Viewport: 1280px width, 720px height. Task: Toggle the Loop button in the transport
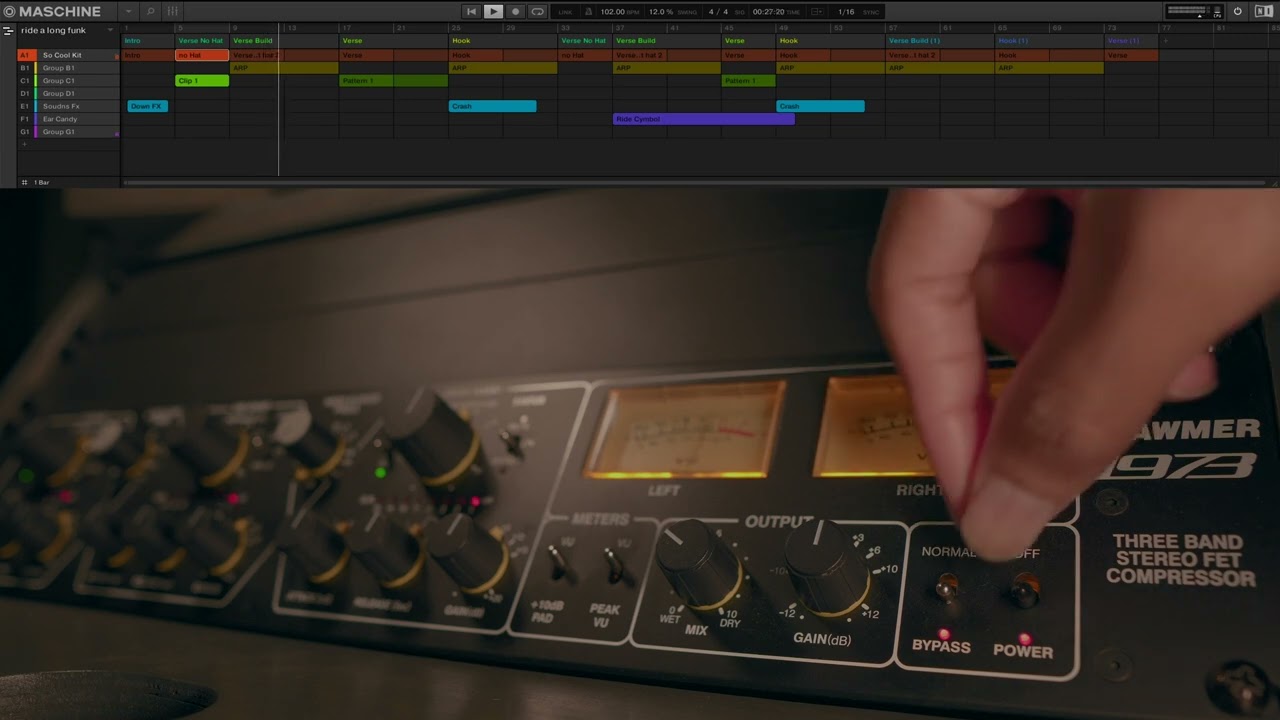538,11
